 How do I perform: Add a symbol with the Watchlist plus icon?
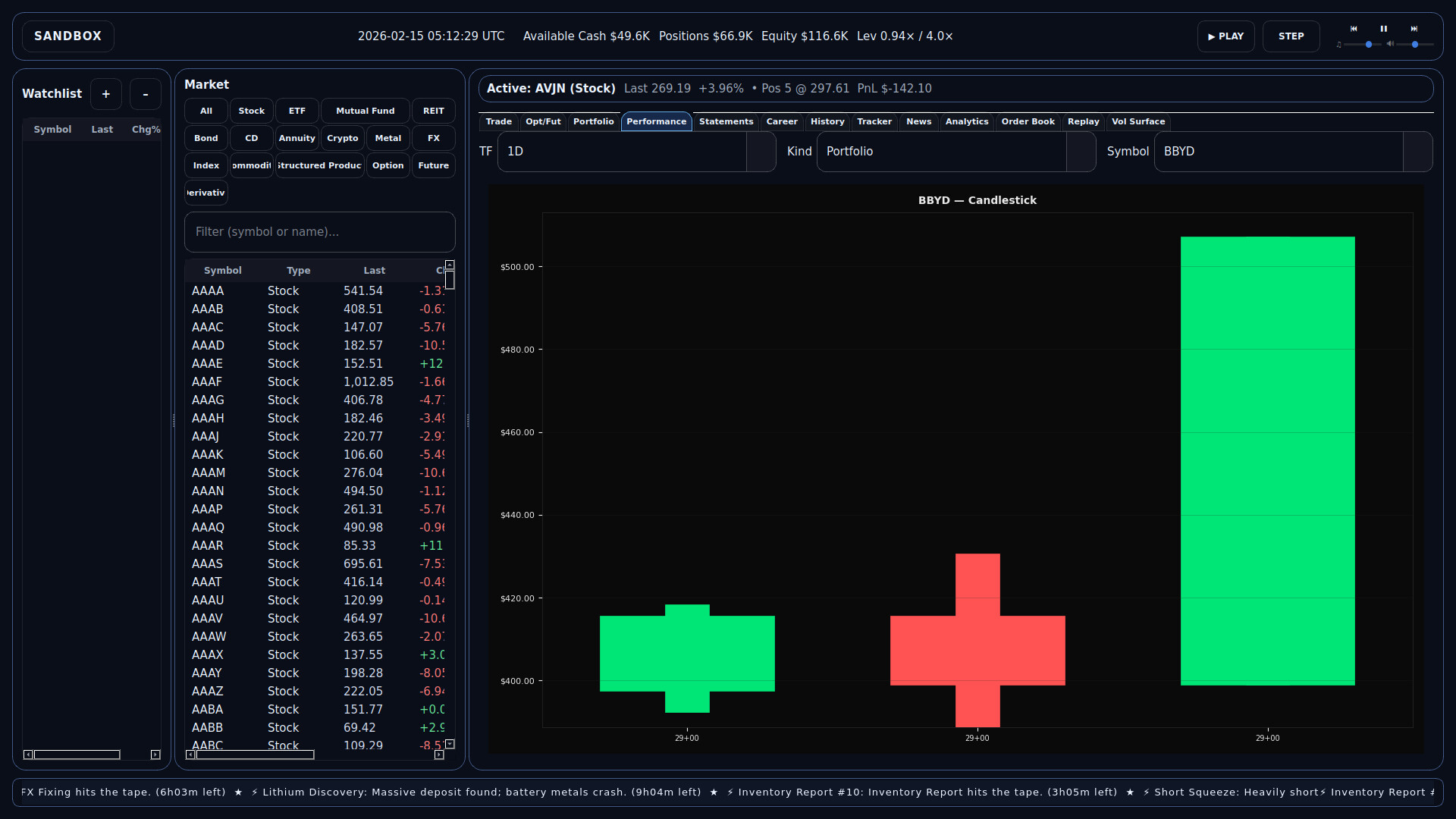[105, 93]
